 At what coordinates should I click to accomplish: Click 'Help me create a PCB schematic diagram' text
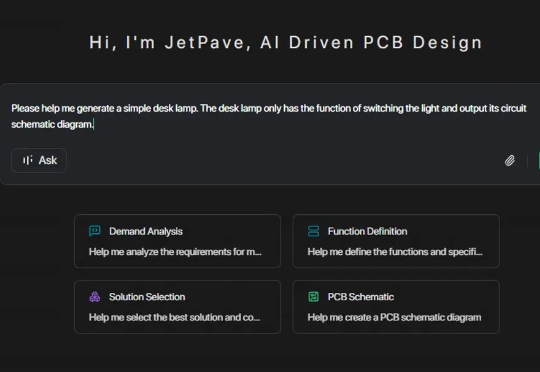click(394, 317)
